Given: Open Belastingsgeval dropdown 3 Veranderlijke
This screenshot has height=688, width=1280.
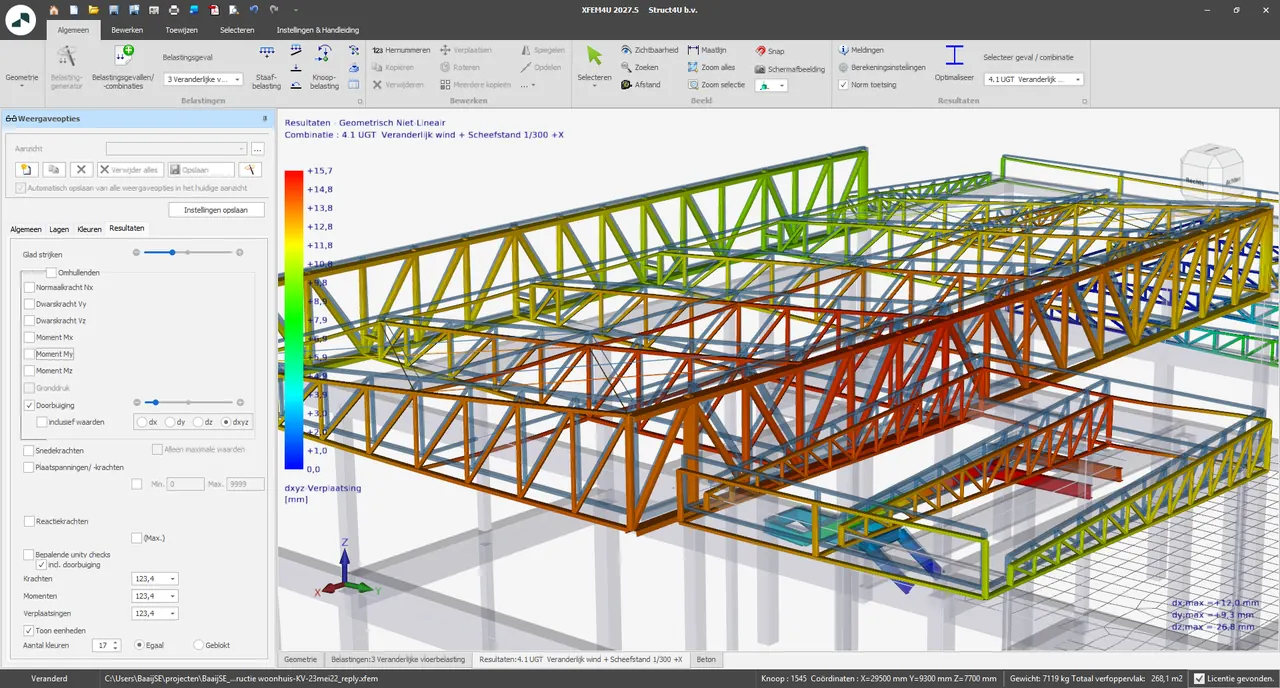Looking at the screenshot, I should click(204, 79).
